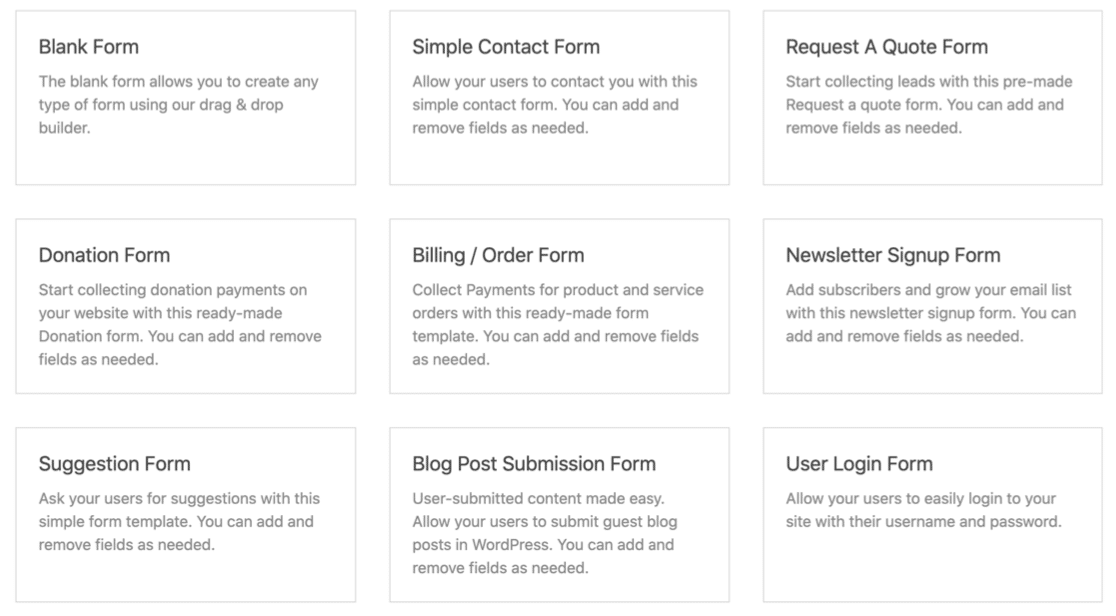Pick the Newsletter Signup Form heading
This screenshot has height=616, width=1116.
point(893,255)
